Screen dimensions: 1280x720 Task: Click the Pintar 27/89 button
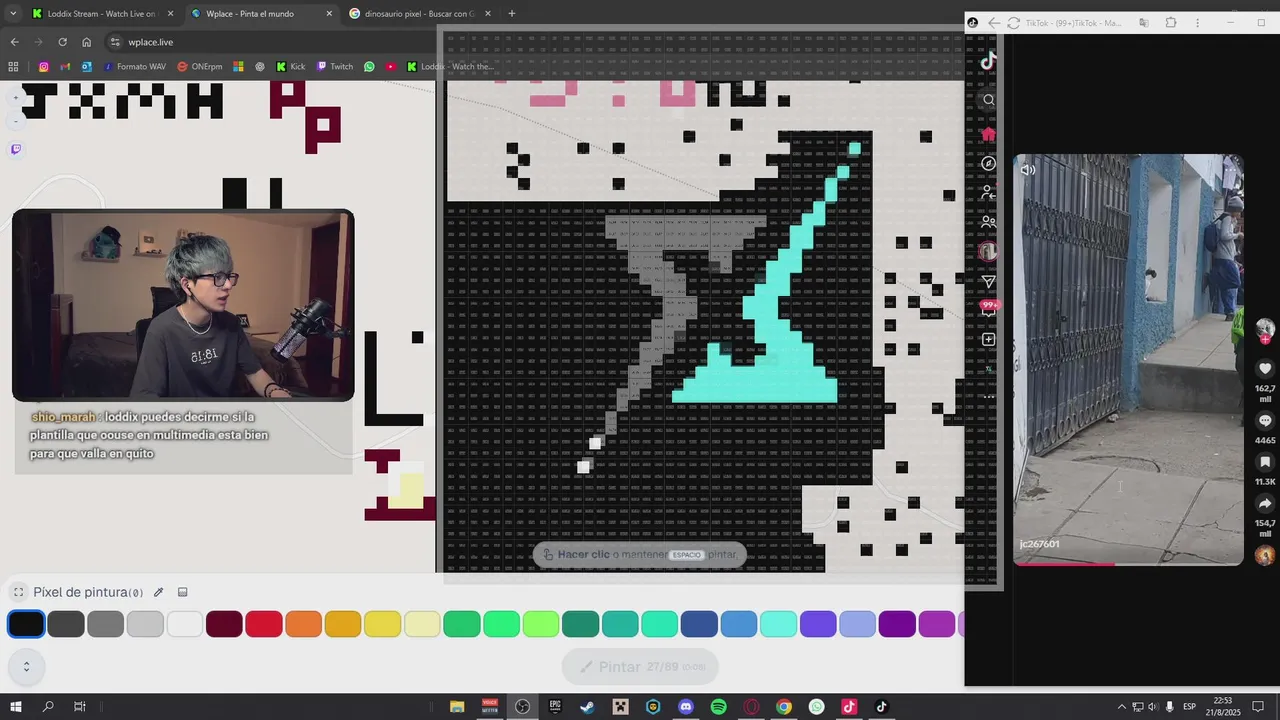pyautogui.click(x=640, y=667)
